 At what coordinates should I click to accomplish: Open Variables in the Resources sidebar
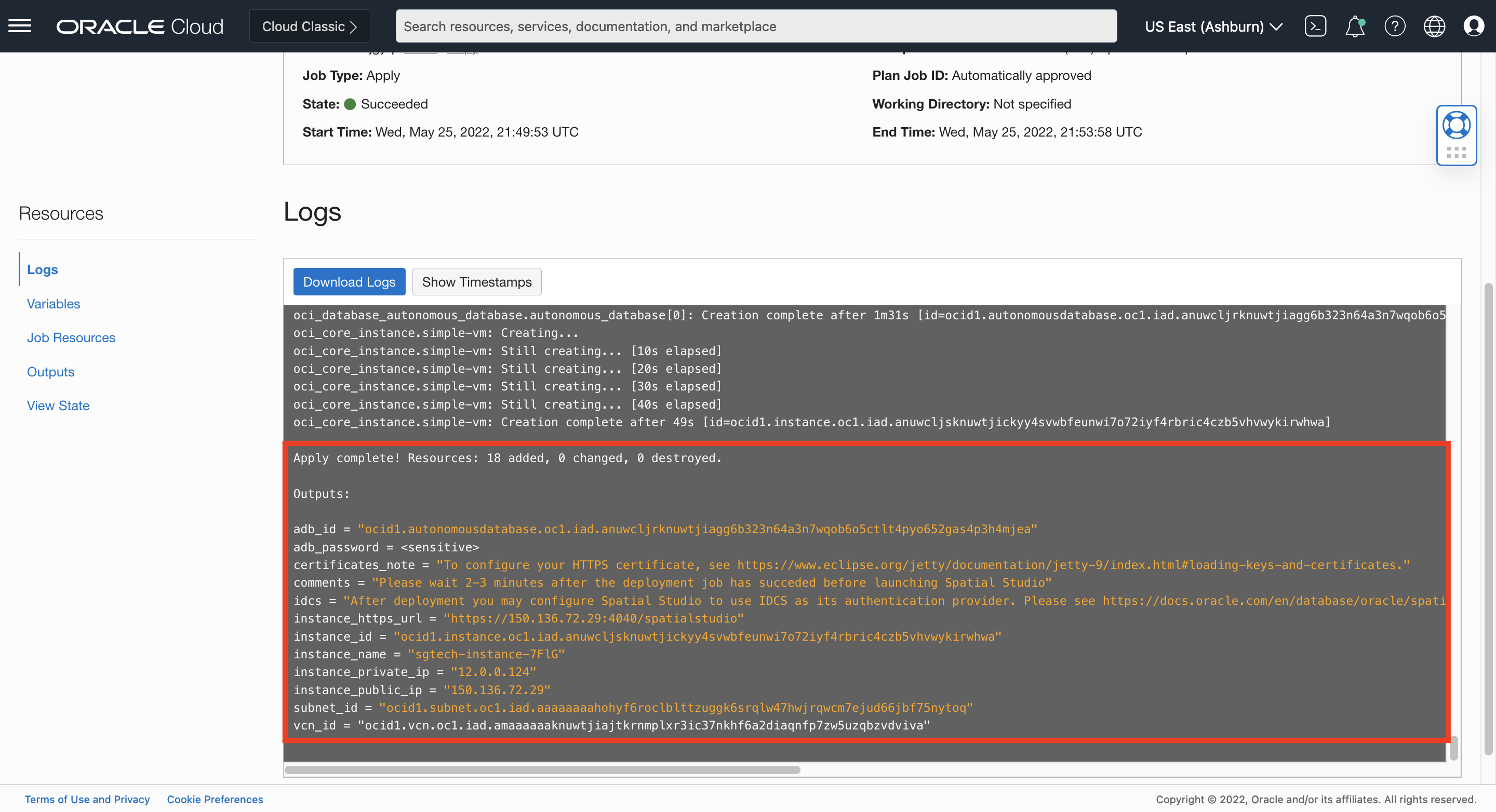pos(53,304)
